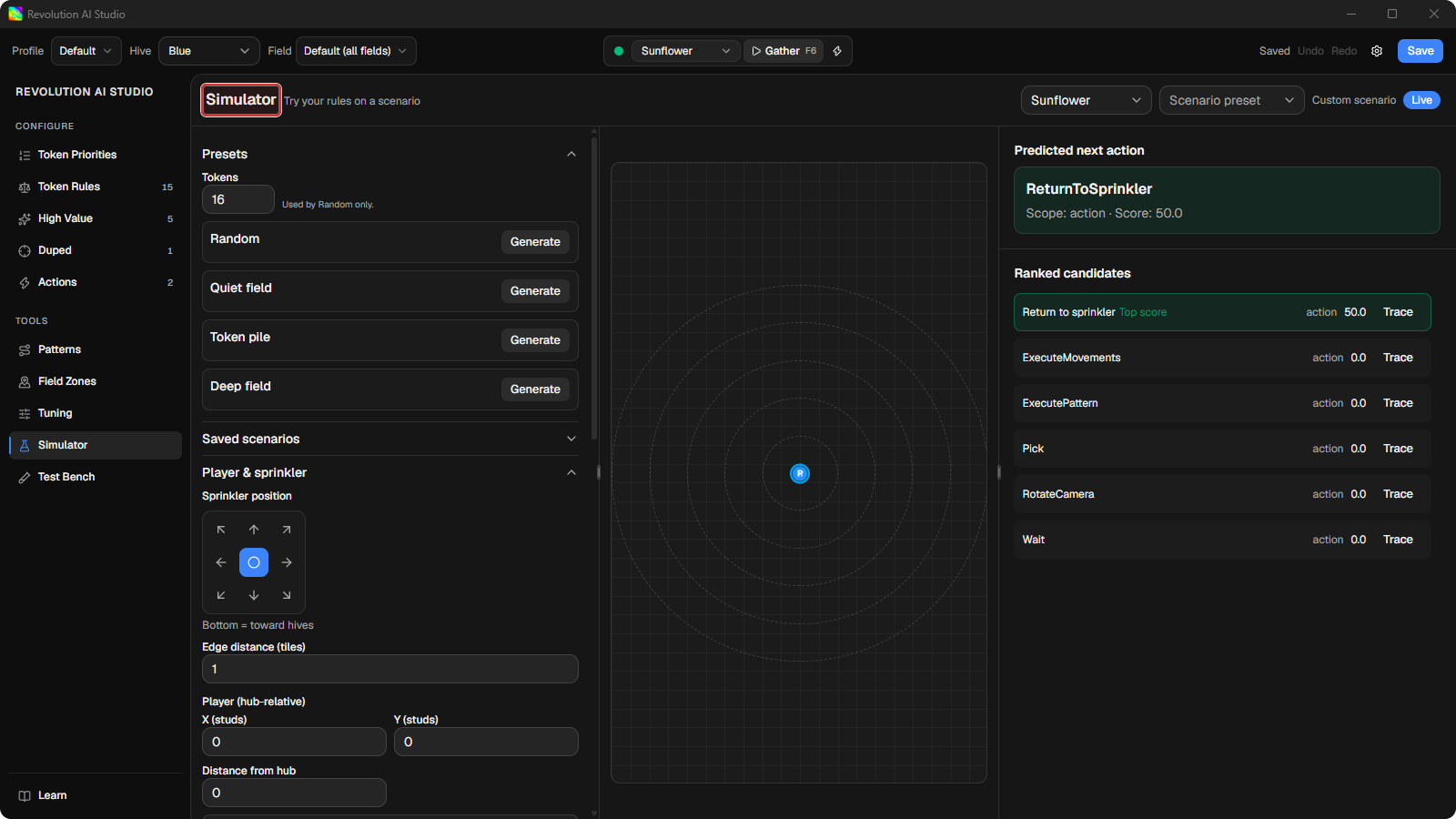Viewport: 1456px width, 819px height.
Task: Click the Token Priorities list icon
Action: click(x=25, y=156)
